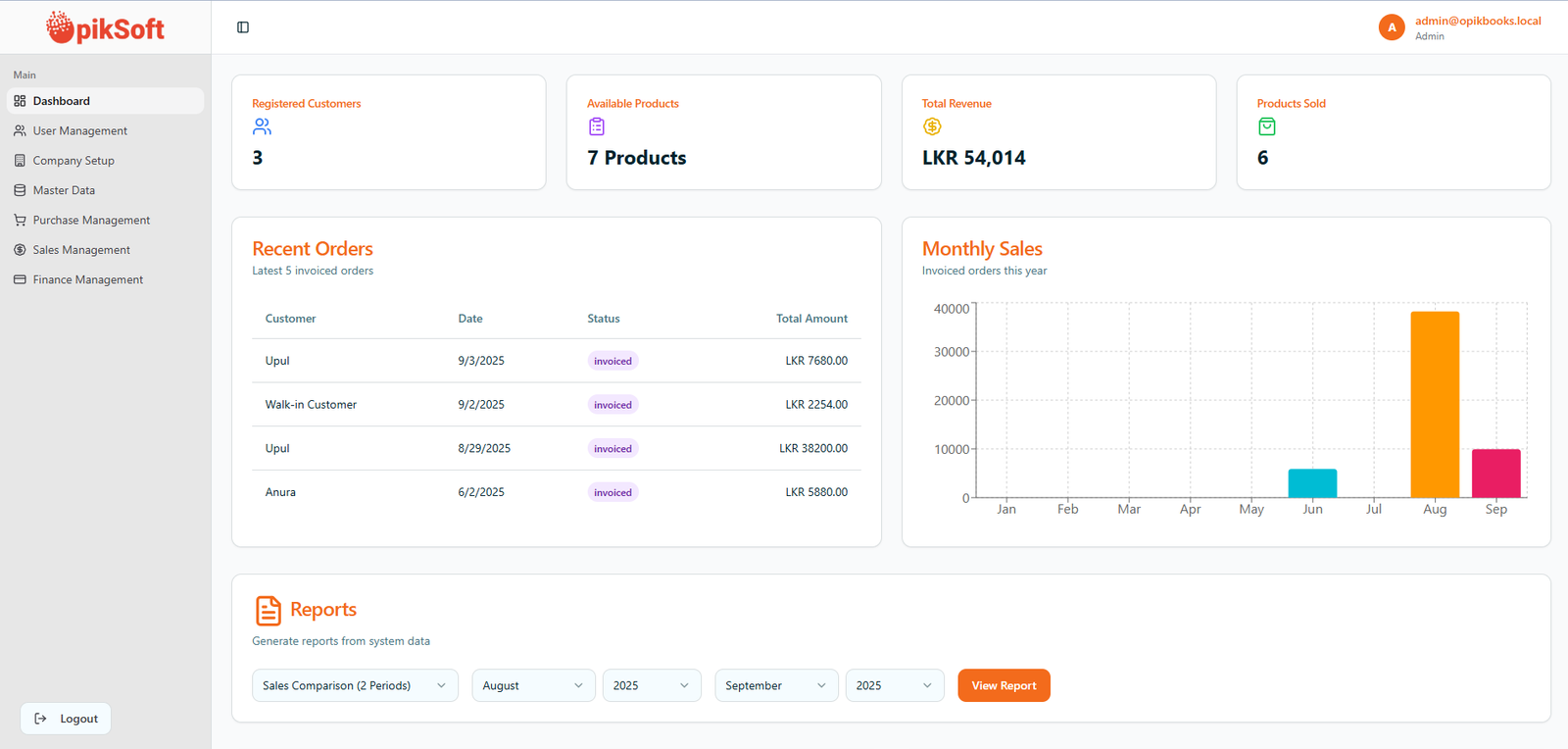
Task: Click the Reports document icon
Action: coord(268,610)
